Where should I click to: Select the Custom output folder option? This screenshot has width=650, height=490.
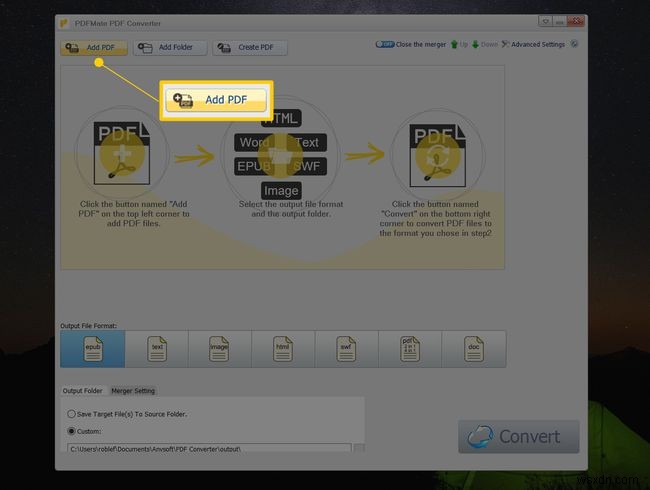[84, 431]
